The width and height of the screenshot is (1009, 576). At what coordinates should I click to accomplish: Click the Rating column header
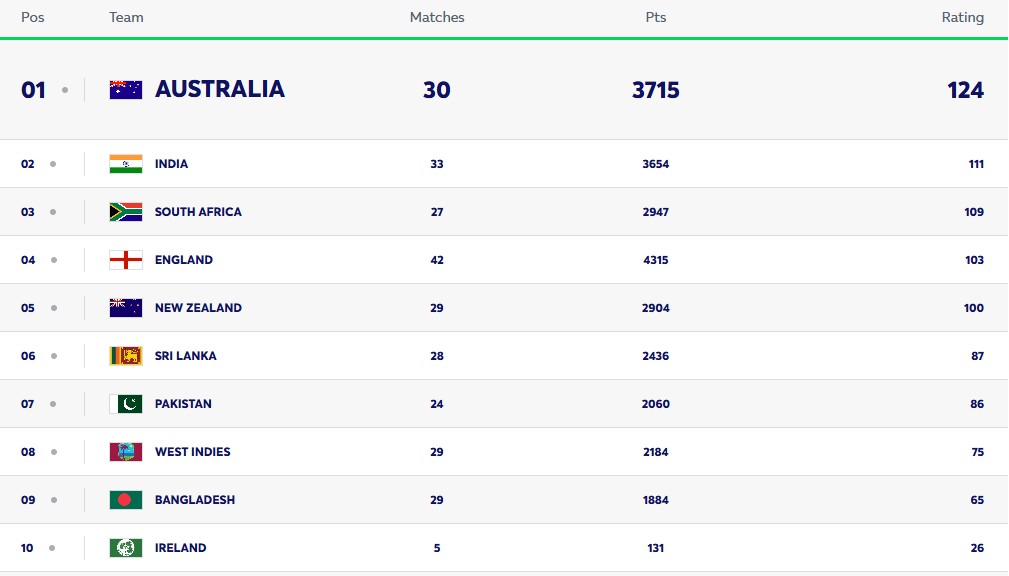[962, 17]
